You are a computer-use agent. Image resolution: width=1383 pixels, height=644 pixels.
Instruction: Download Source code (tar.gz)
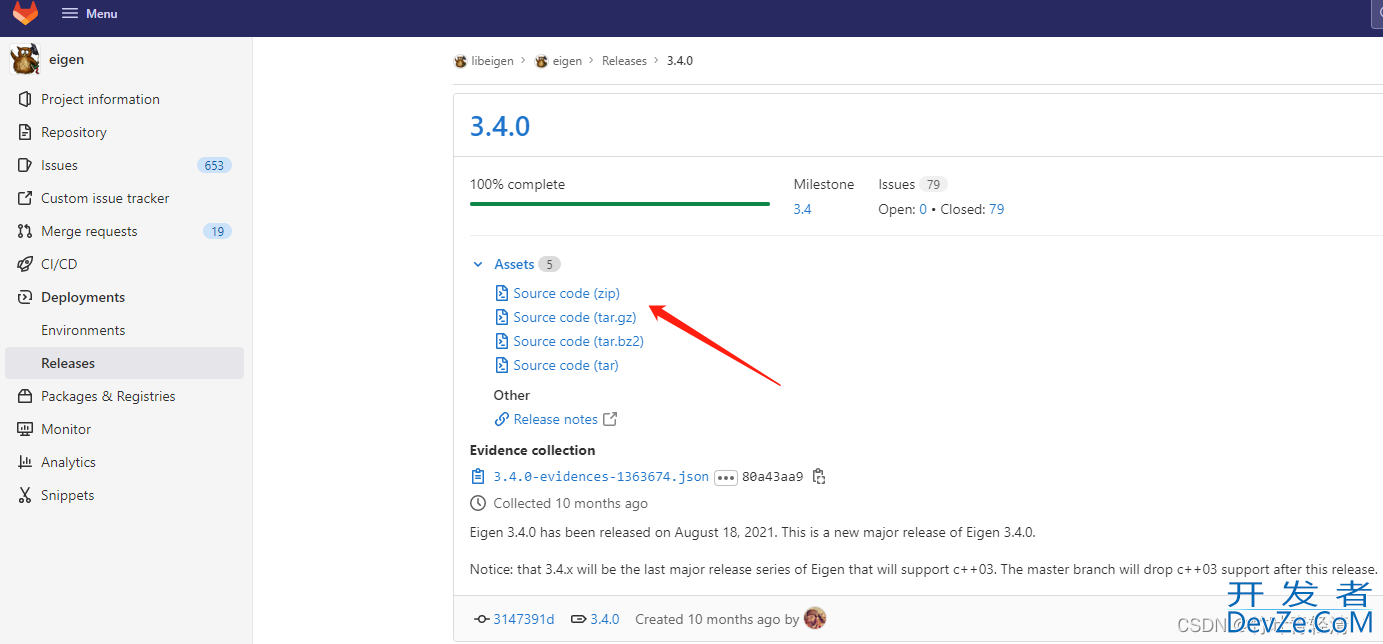coord(574,317)
